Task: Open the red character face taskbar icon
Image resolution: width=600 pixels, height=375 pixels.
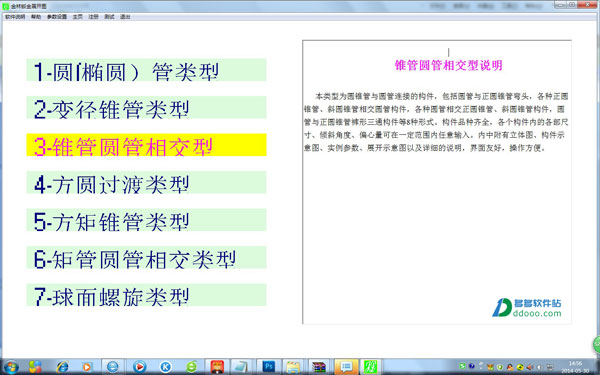Action: point(217,367)
